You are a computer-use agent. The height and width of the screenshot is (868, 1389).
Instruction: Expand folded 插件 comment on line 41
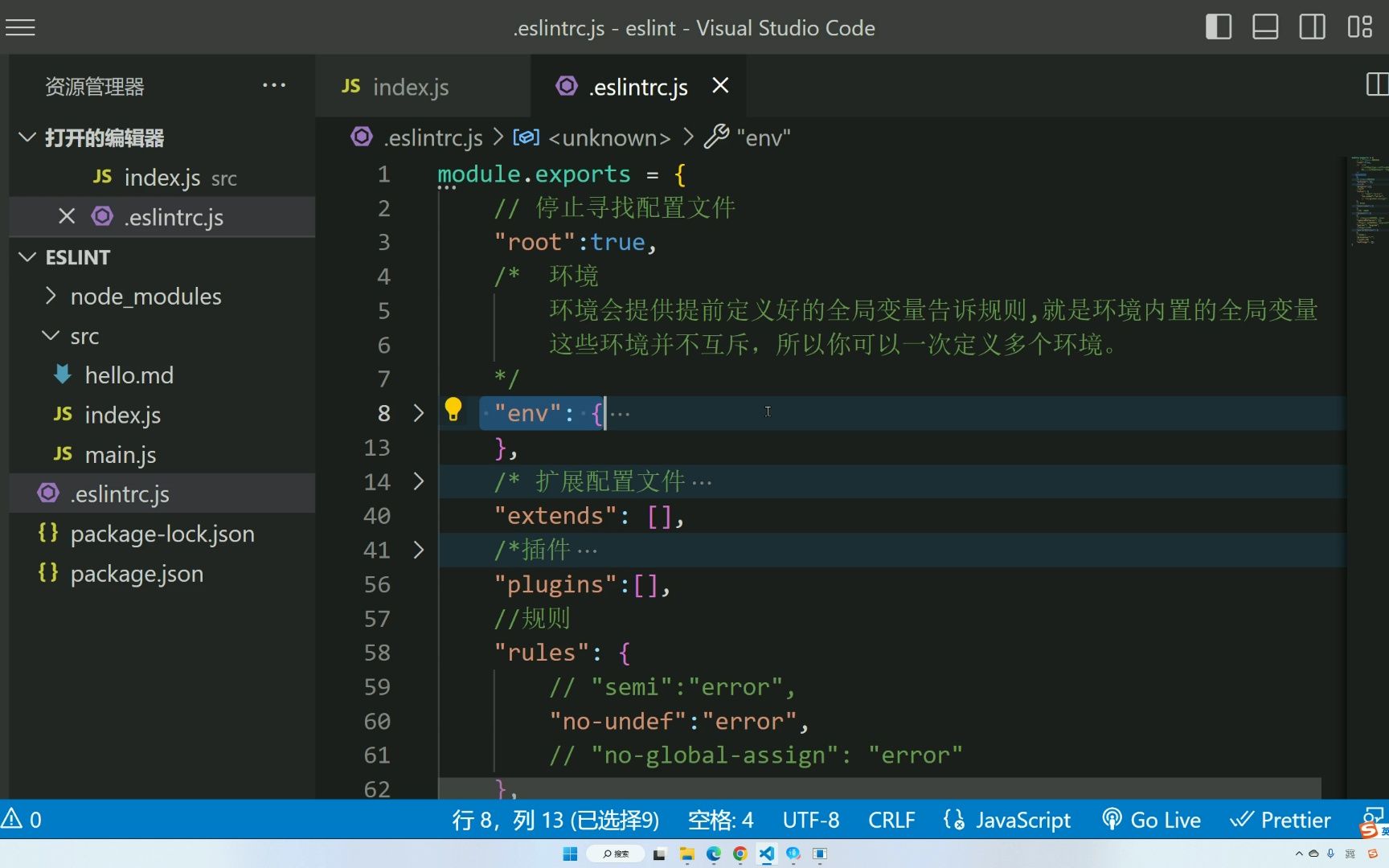[418, 550]
